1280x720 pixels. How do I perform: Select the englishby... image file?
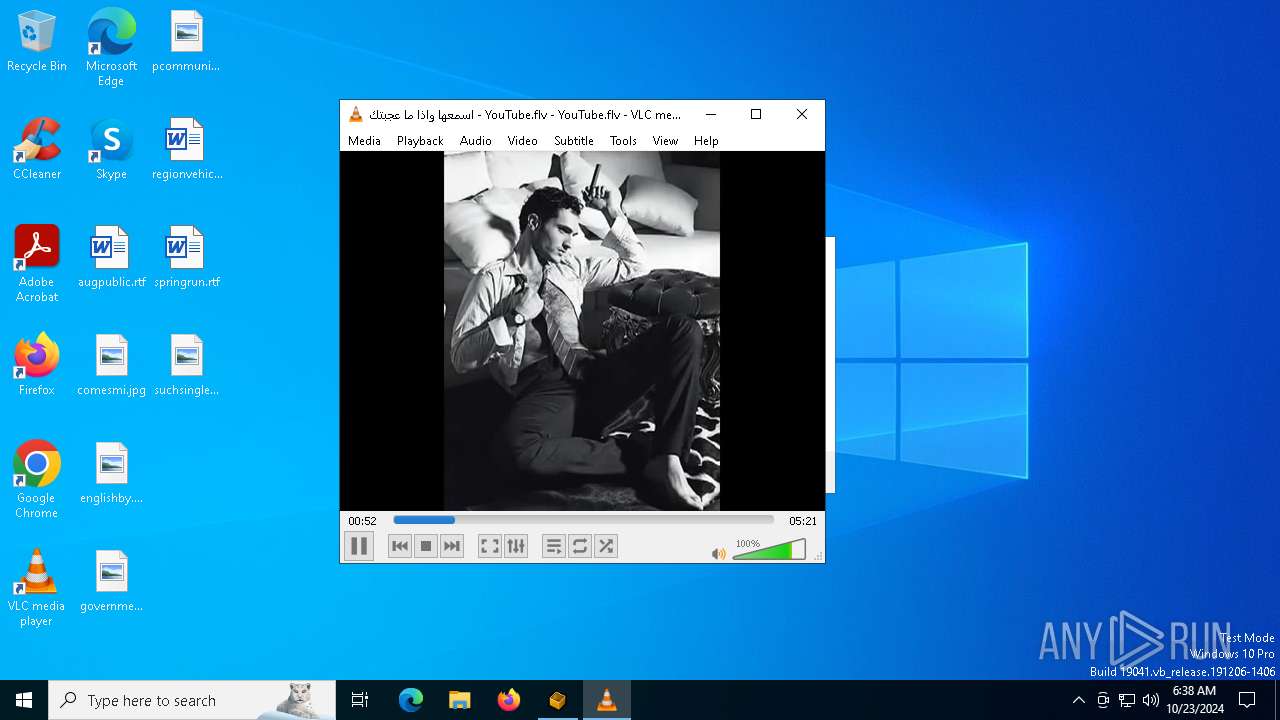point(111,474)
